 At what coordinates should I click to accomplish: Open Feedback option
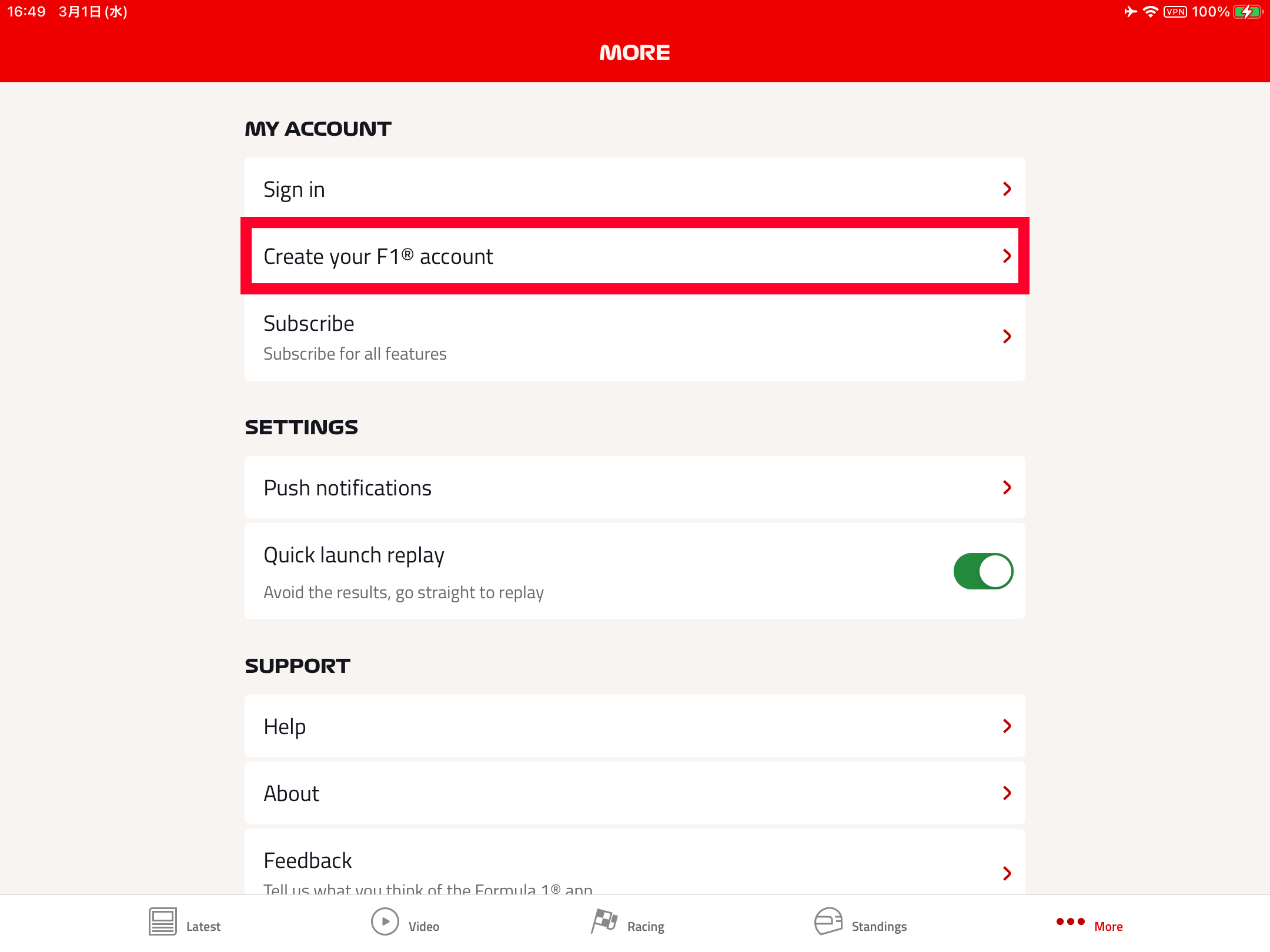point(635,862)
